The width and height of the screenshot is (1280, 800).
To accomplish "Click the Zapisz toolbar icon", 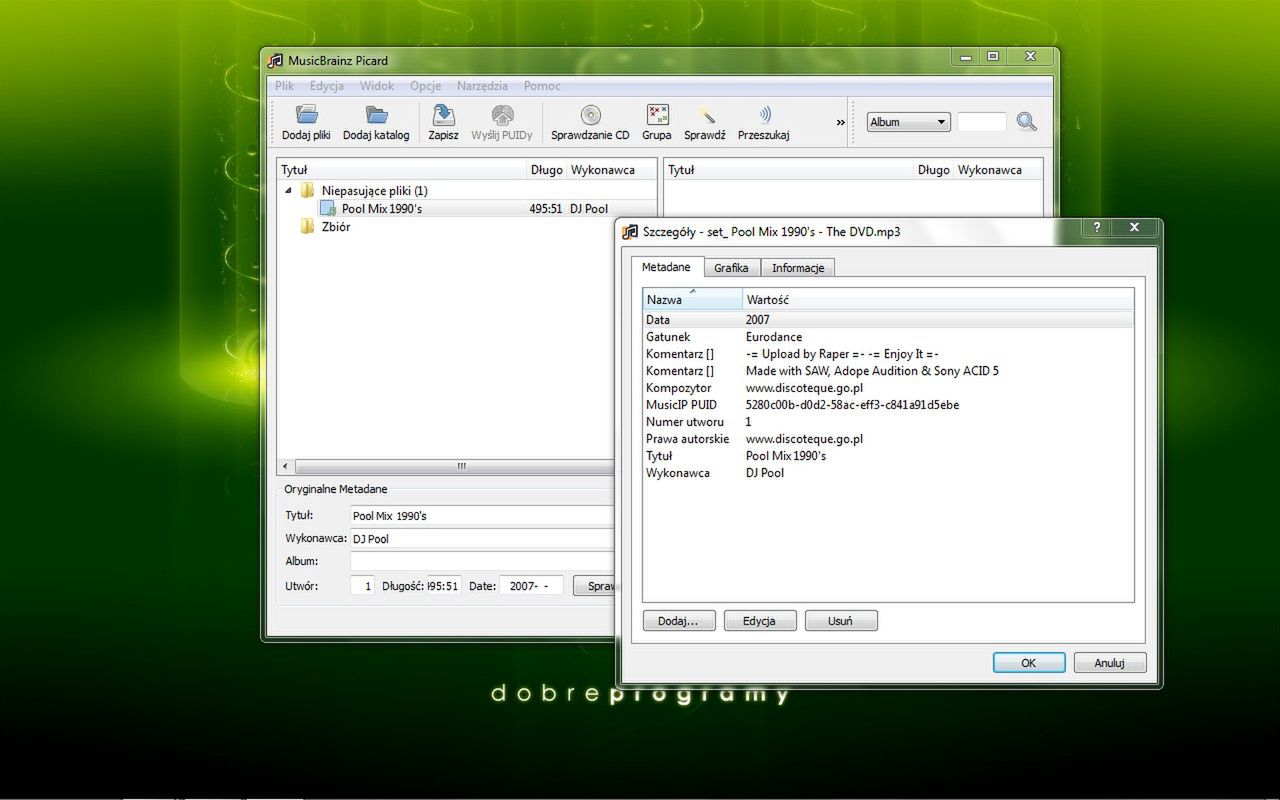I will point(443,115).
